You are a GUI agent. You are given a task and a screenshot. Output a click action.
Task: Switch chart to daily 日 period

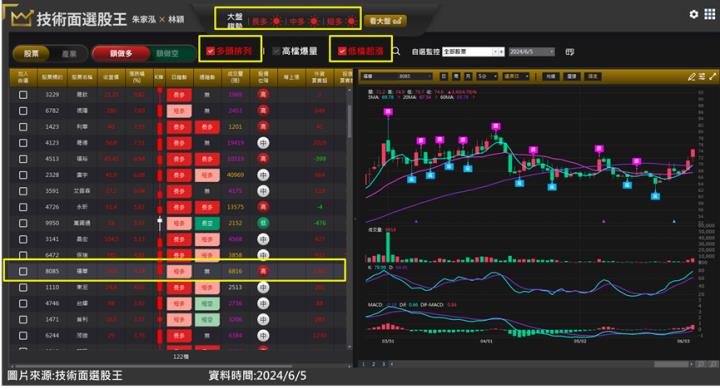coord(444,76)
